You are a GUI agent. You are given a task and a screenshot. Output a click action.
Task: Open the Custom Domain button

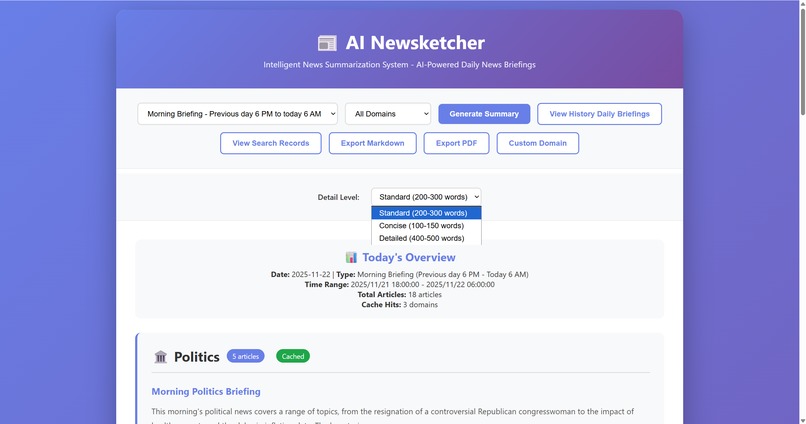coord(538,143)
